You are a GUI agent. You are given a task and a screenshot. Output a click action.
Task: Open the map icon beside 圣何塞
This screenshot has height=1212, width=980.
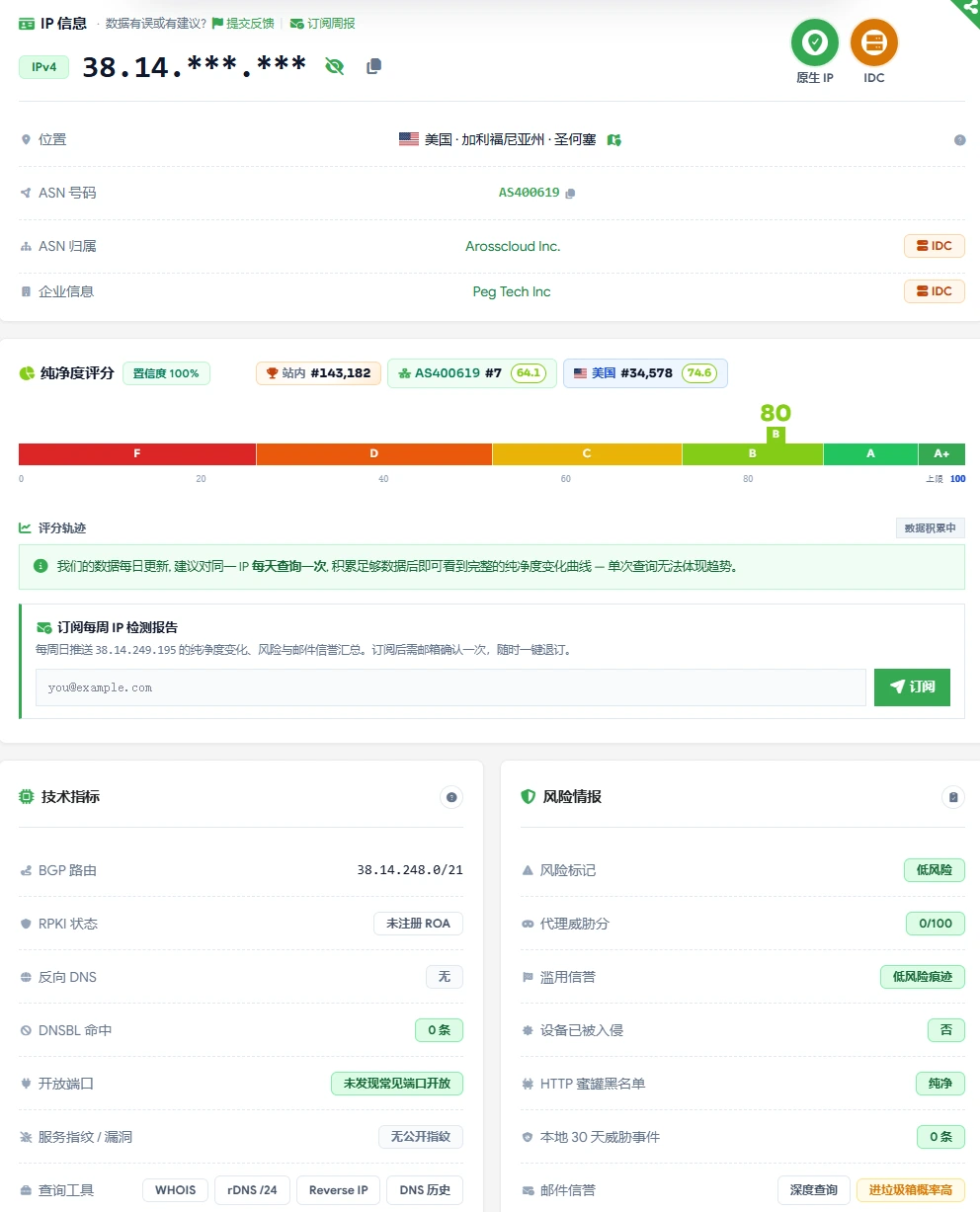pos(614,140)
